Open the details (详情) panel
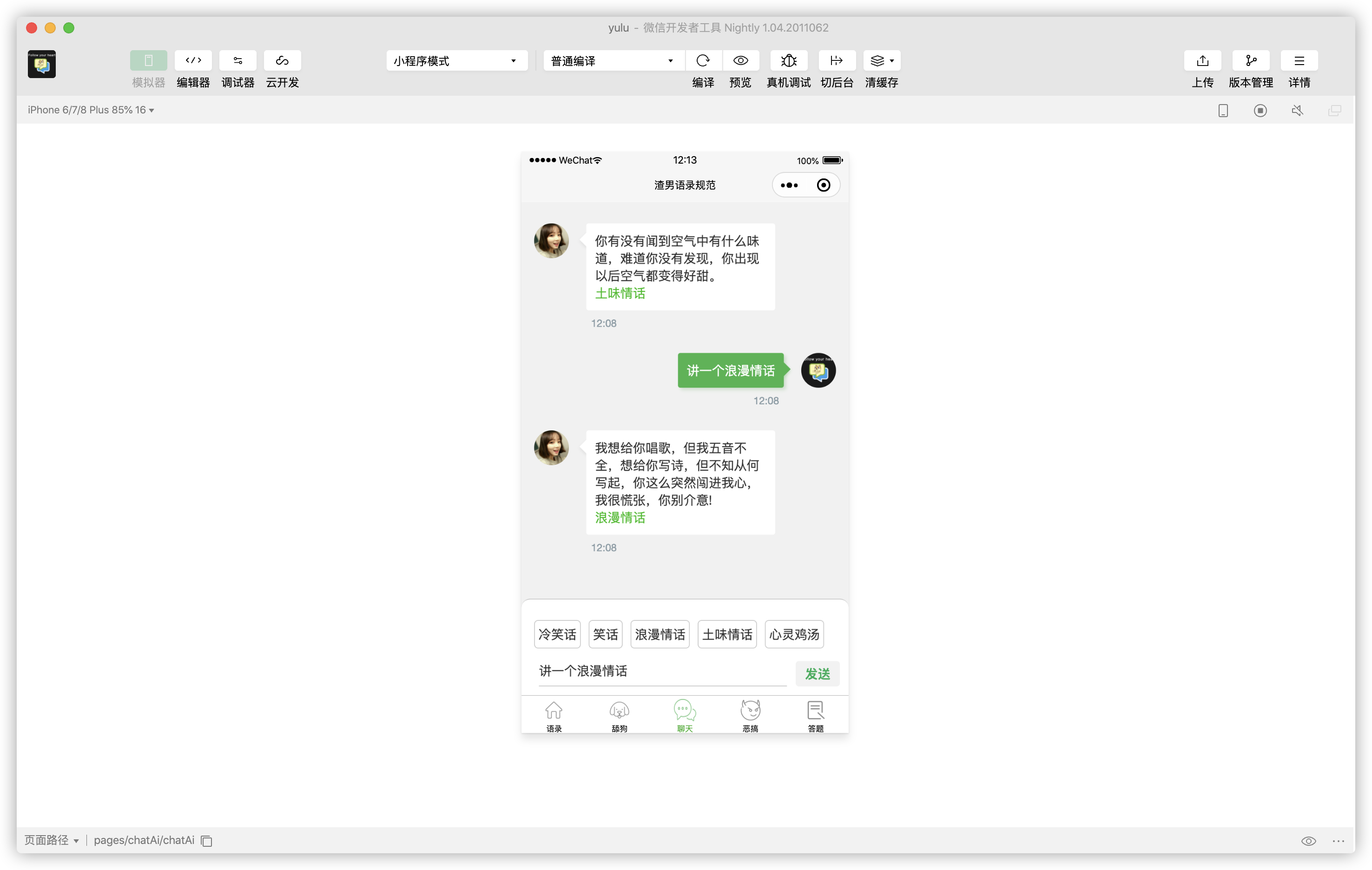The width and height of the screenshot is (1372, 870). [1299, 60]
